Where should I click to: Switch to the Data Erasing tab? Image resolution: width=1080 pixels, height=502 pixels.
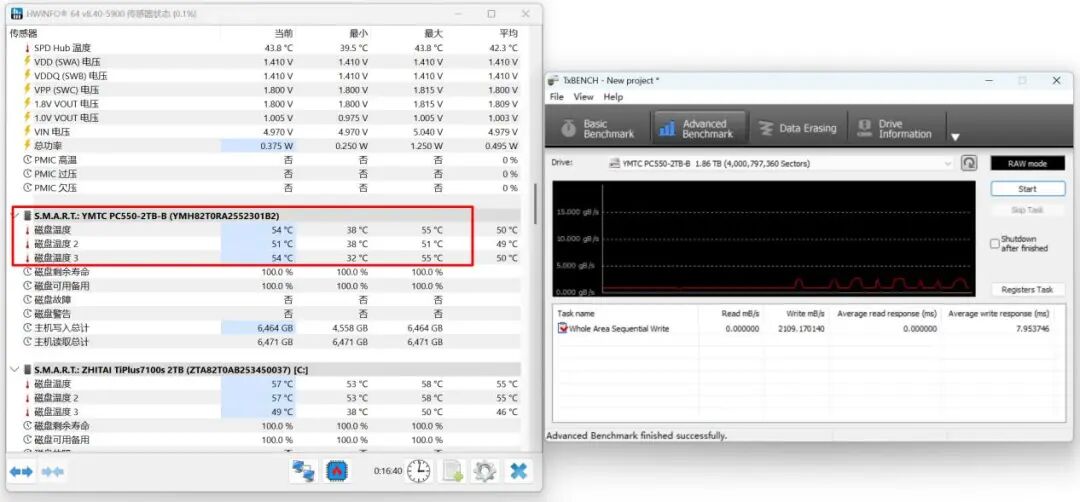pos(797,129)
